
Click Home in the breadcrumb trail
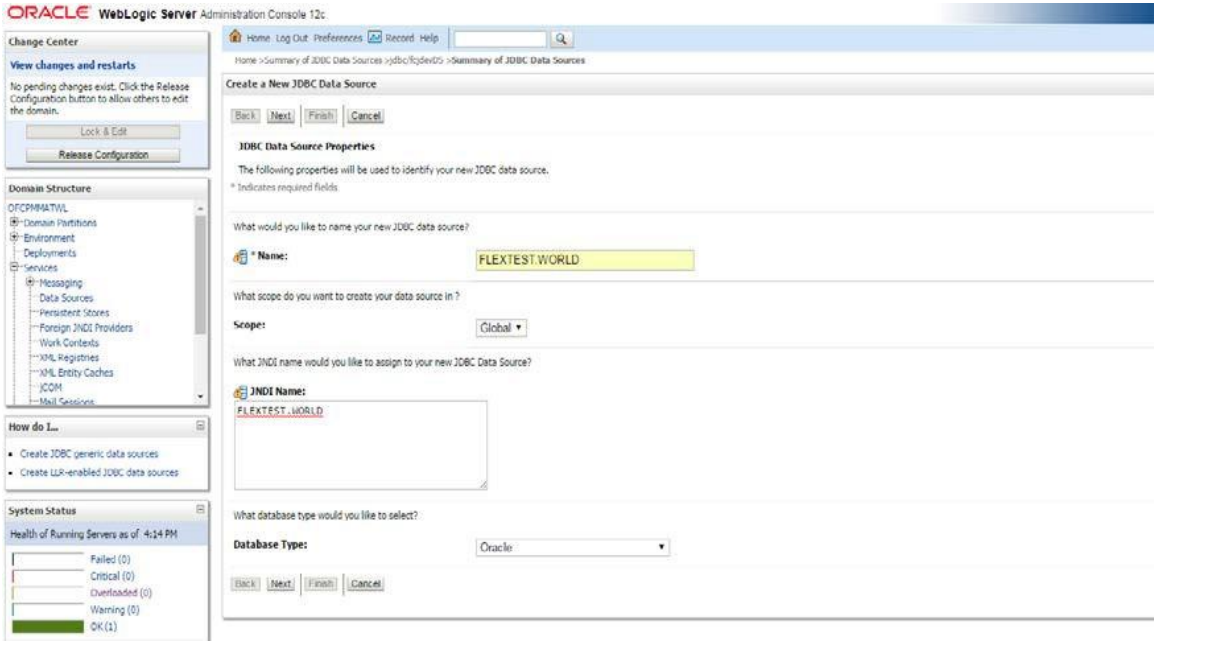coord(244,61)
